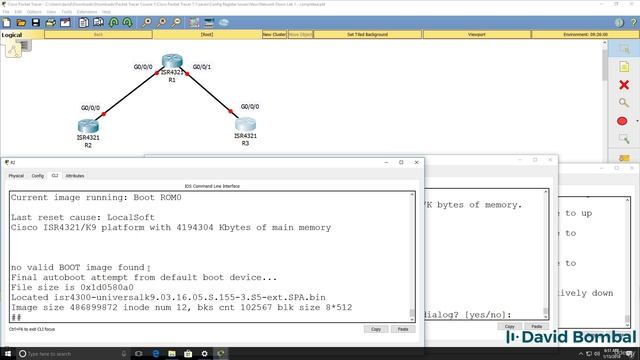Image resolution: width=640 pixels, height=360 pixels.
Task: Select CLI tab in R2 window
Action: 55,176
